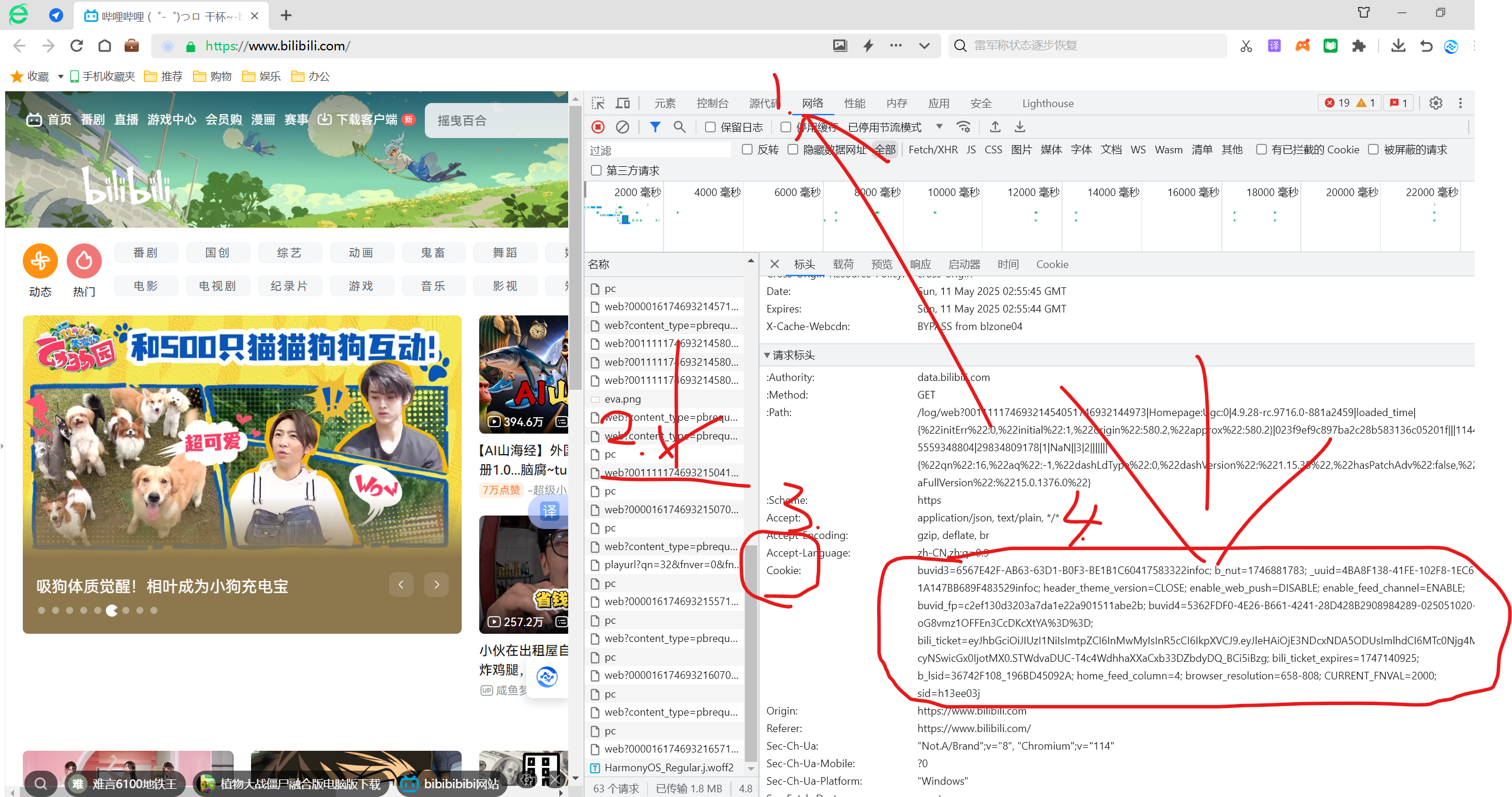Enable the 第三方请求 checkbox
Image resolution: width=1512 pixels, height=797 pixels.
(596, 170)
